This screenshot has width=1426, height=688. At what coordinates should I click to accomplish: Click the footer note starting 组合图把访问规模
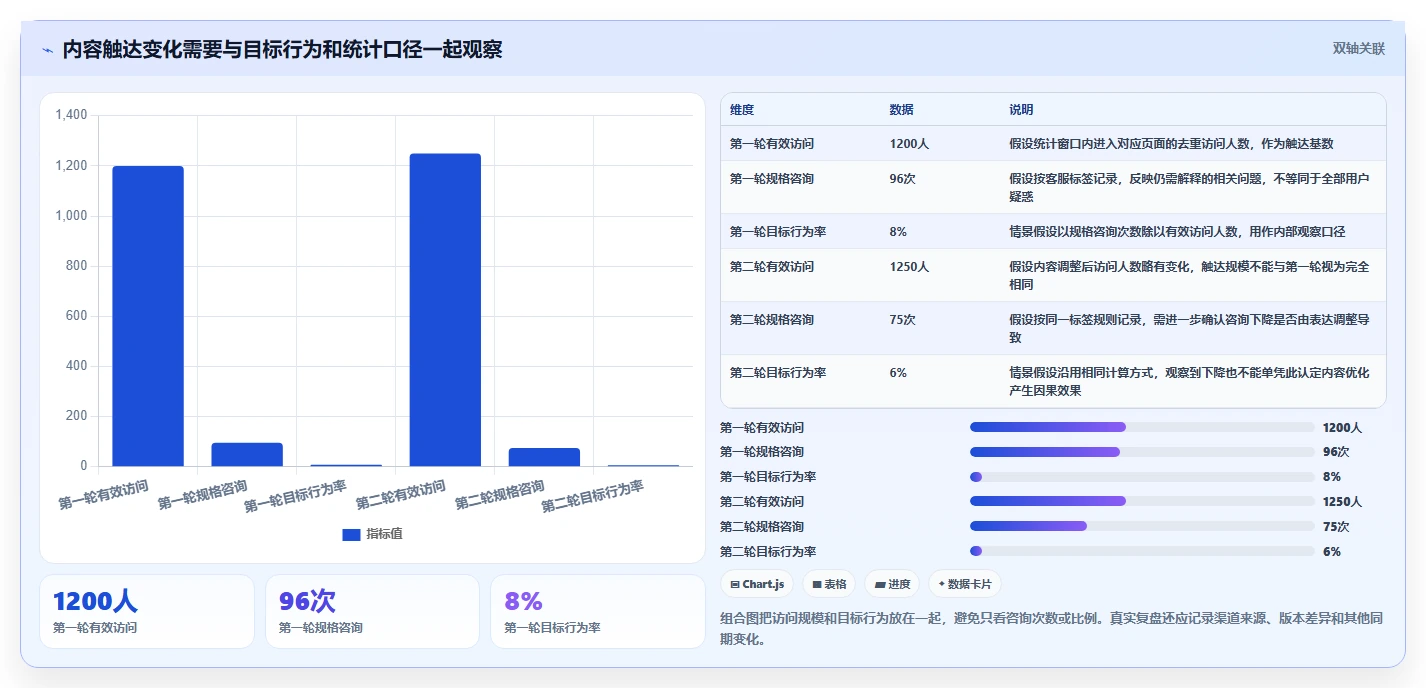tap(1052, 629)
